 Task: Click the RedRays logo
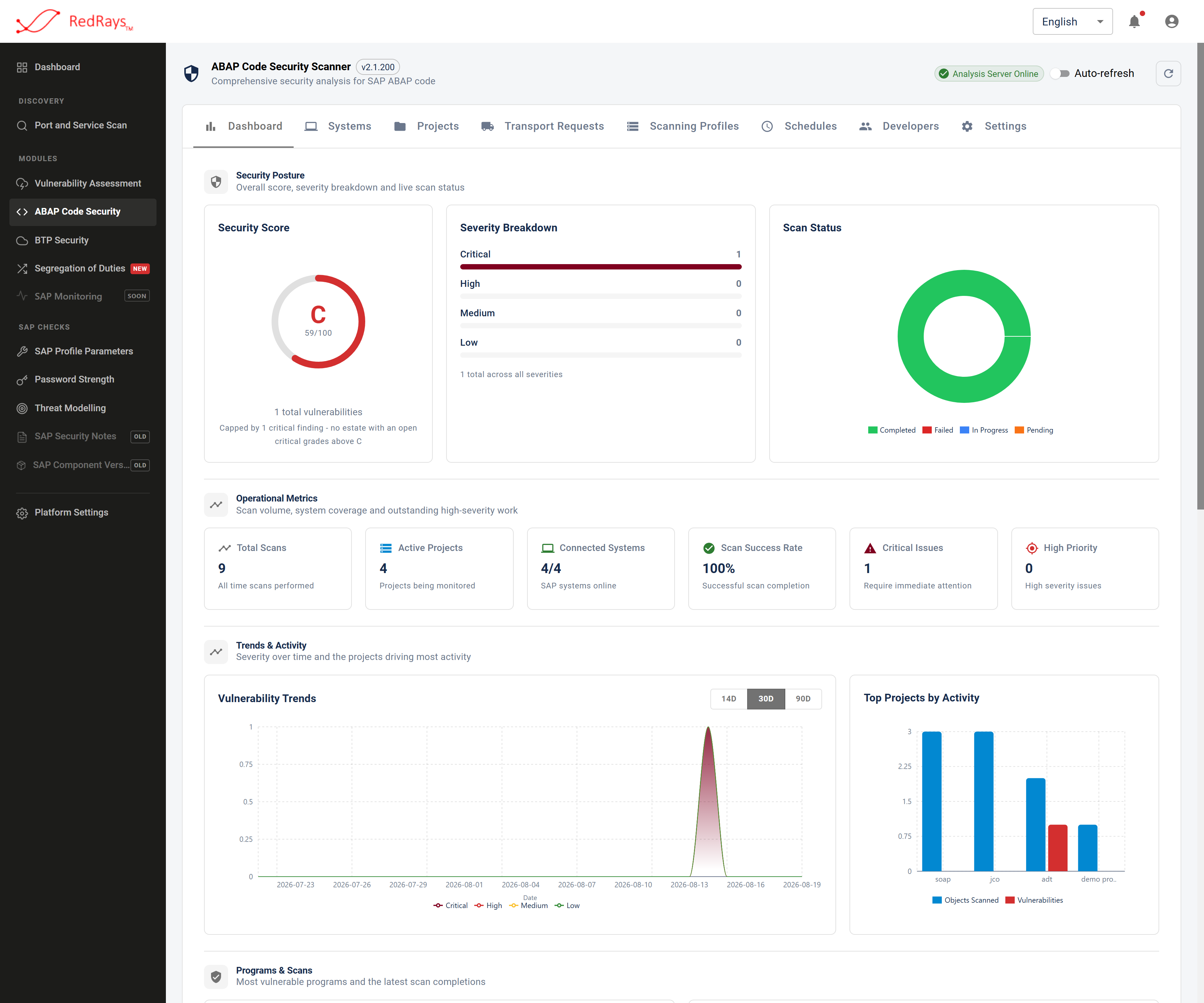point(75,21)
